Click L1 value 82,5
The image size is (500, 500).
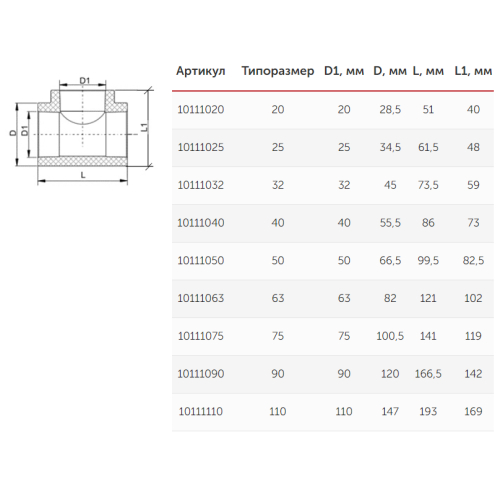point(473,260)
